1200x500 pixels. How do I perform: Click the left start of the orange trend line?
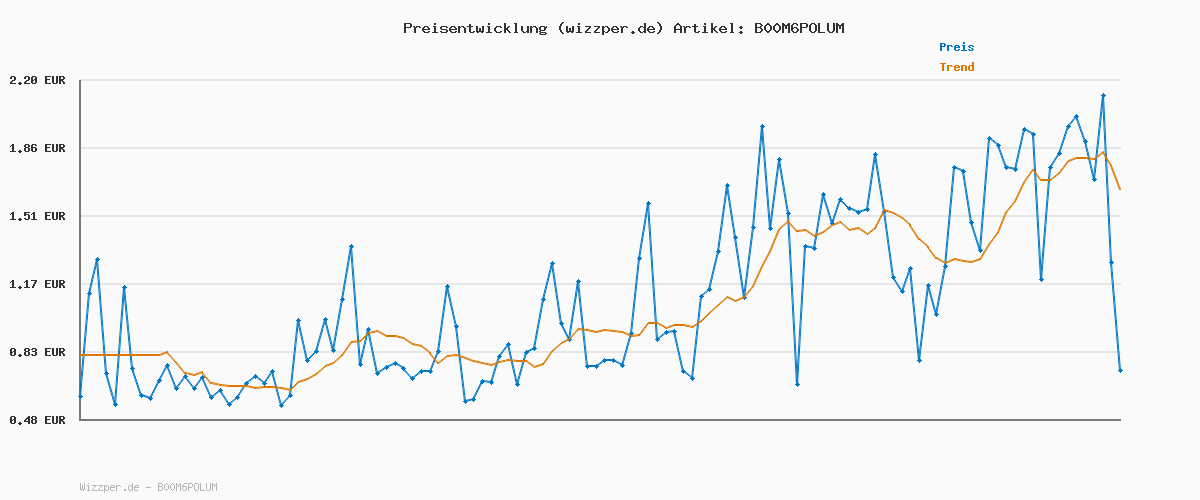tap(81, 355)
